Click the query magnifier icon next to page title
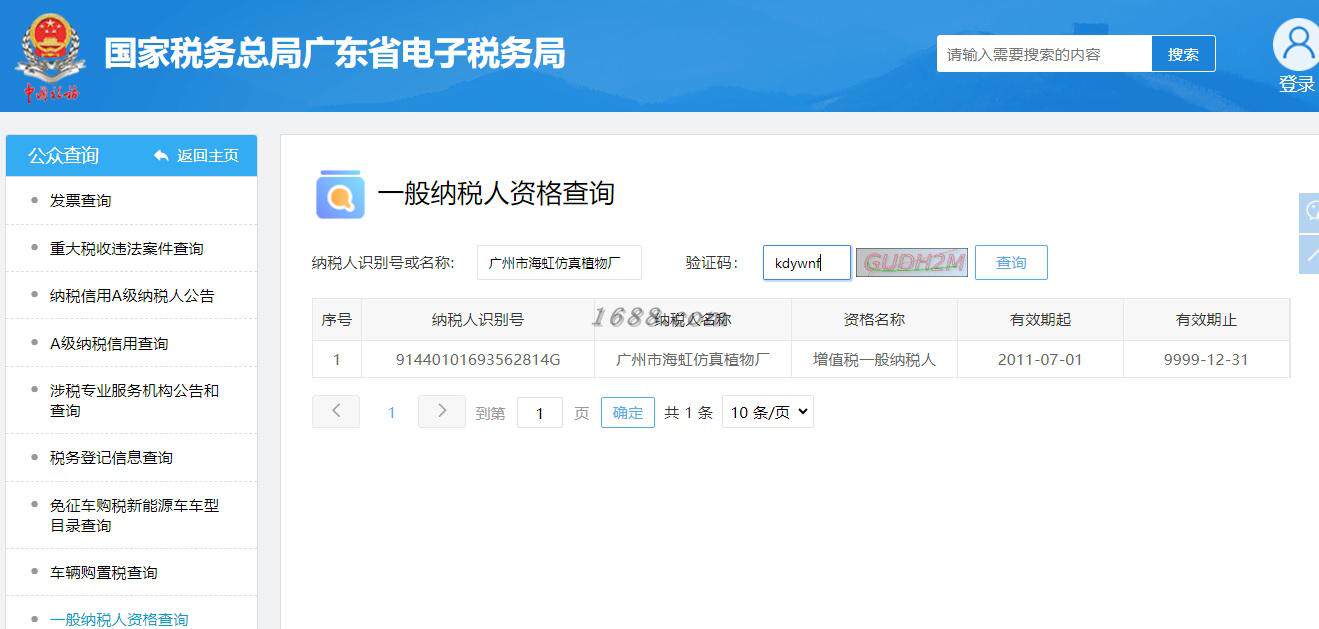The height and width of the screenshot is (629, 1319). pyautogui.click(x=340, y=194)
